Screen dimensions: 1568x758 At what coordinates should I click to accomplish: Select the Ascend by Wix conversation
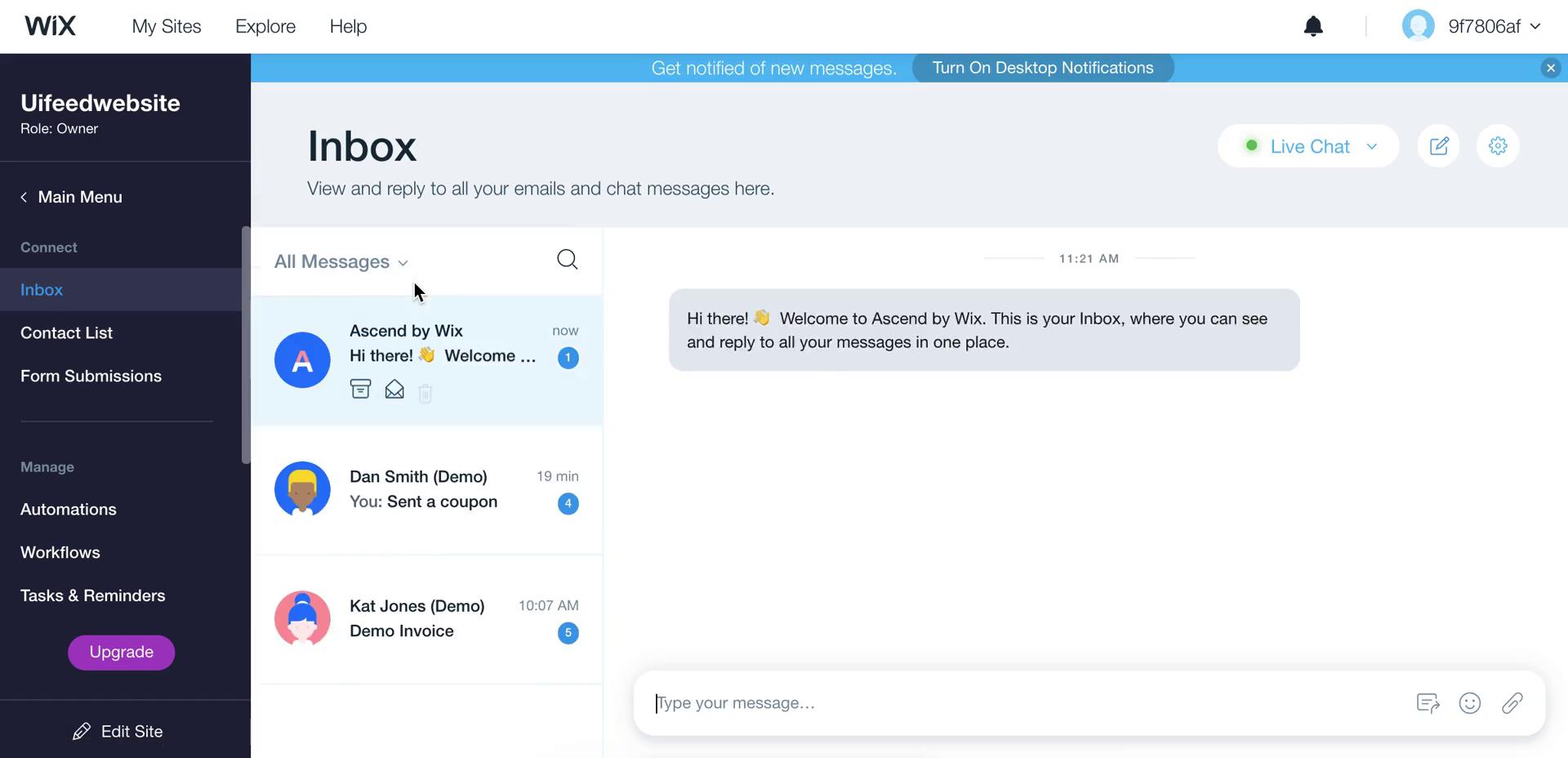point(427,360)
